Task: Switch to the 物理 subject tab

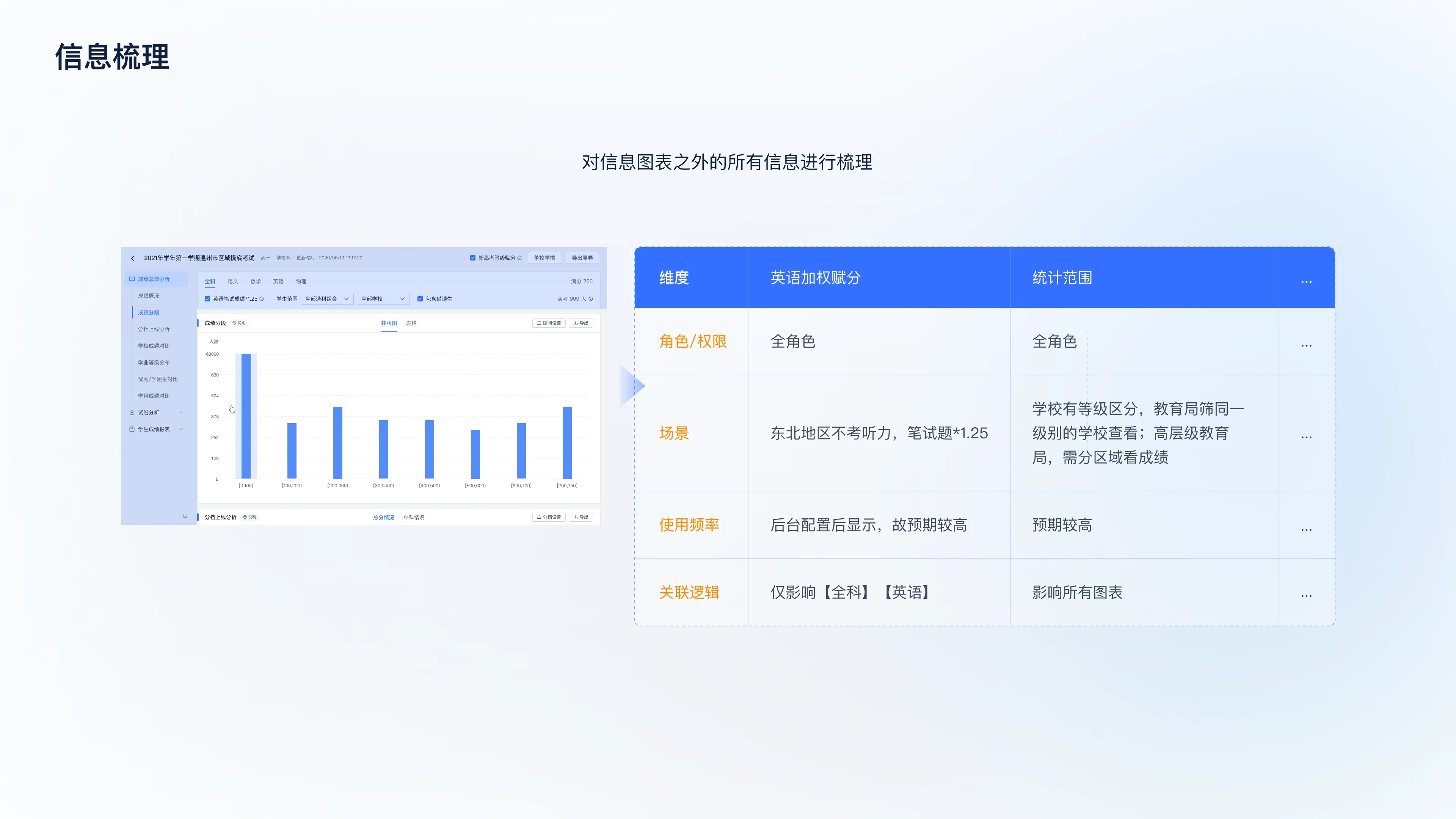Action: click(x=301, y=281)
